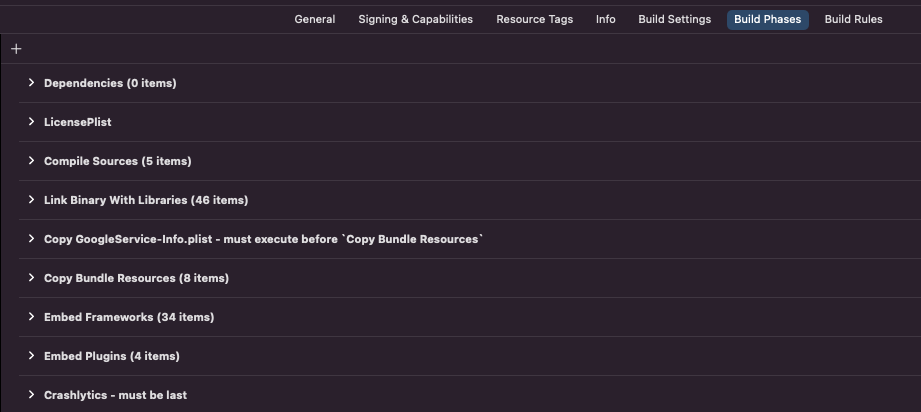The height and width of the screenshot is (412, 921).
Task: Expand Copy Bundle Resources chevron
Action: pos(31,277)
